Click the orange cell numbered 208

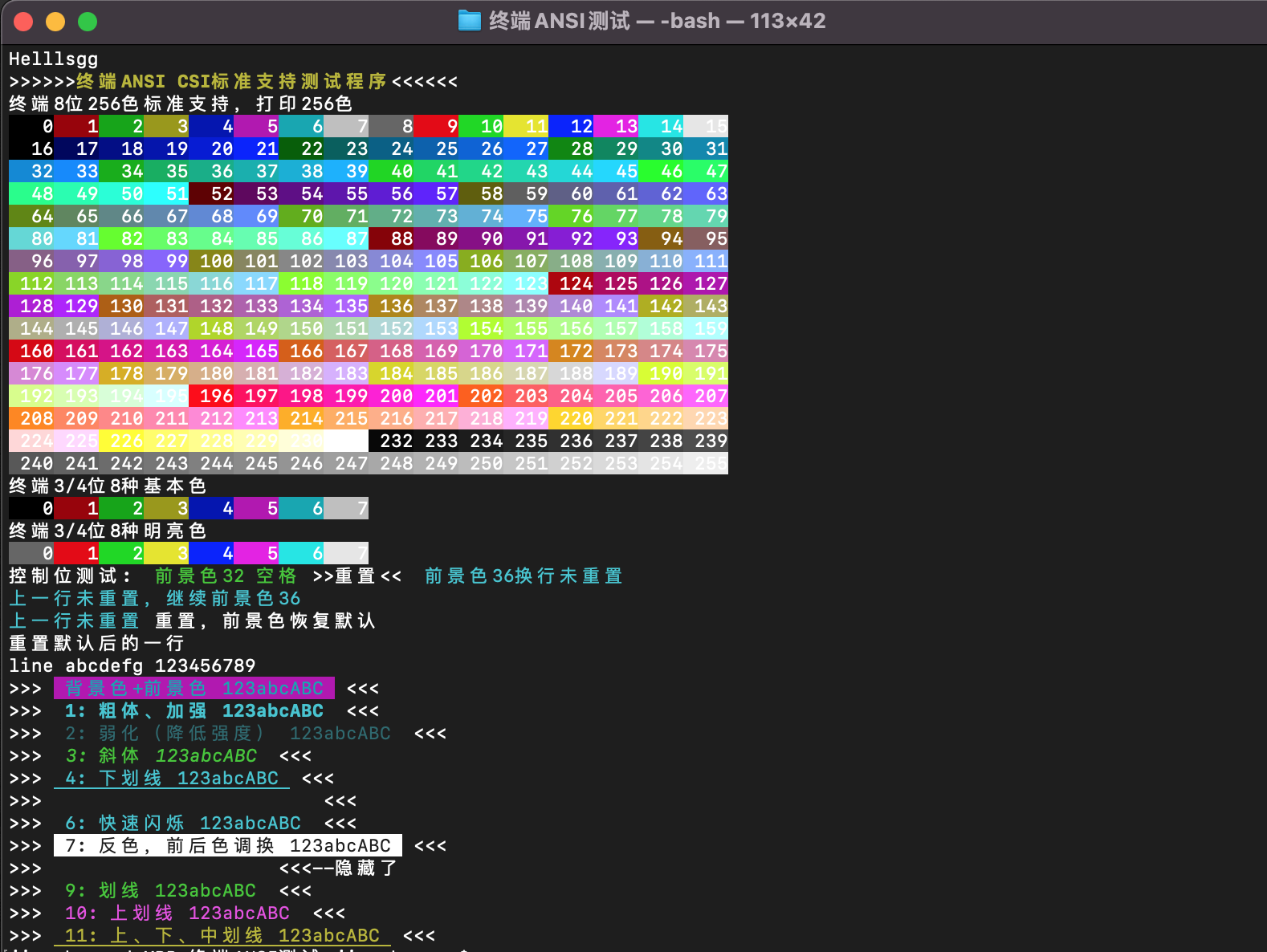(31, 418)
